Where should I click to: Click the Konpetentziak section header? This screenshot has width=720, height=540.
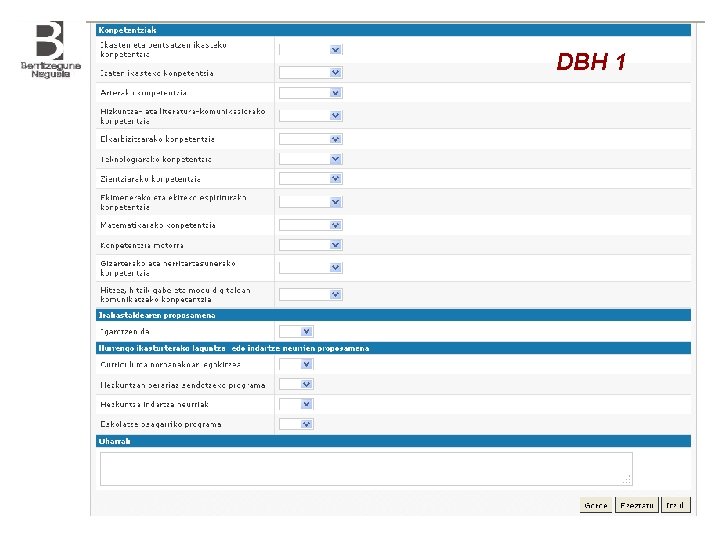393,30
